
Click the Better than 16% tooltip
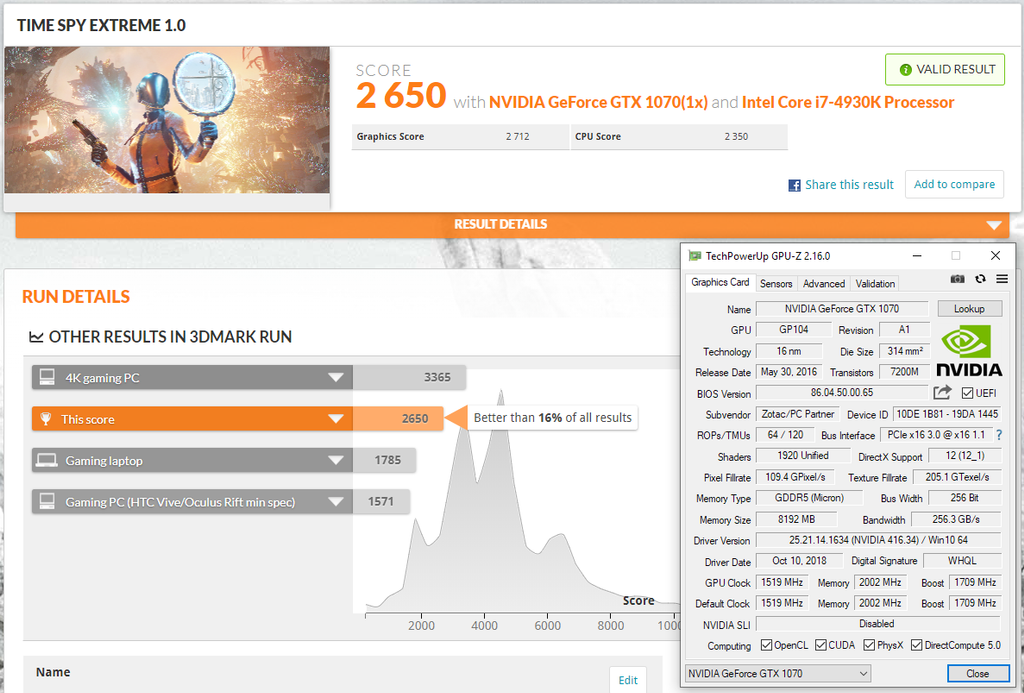click(x=552, y=418)
